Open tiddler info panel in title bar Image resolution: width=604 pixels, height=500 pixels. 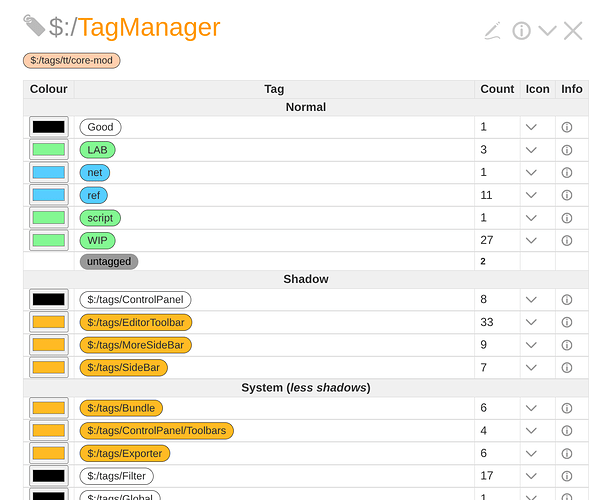521,31
